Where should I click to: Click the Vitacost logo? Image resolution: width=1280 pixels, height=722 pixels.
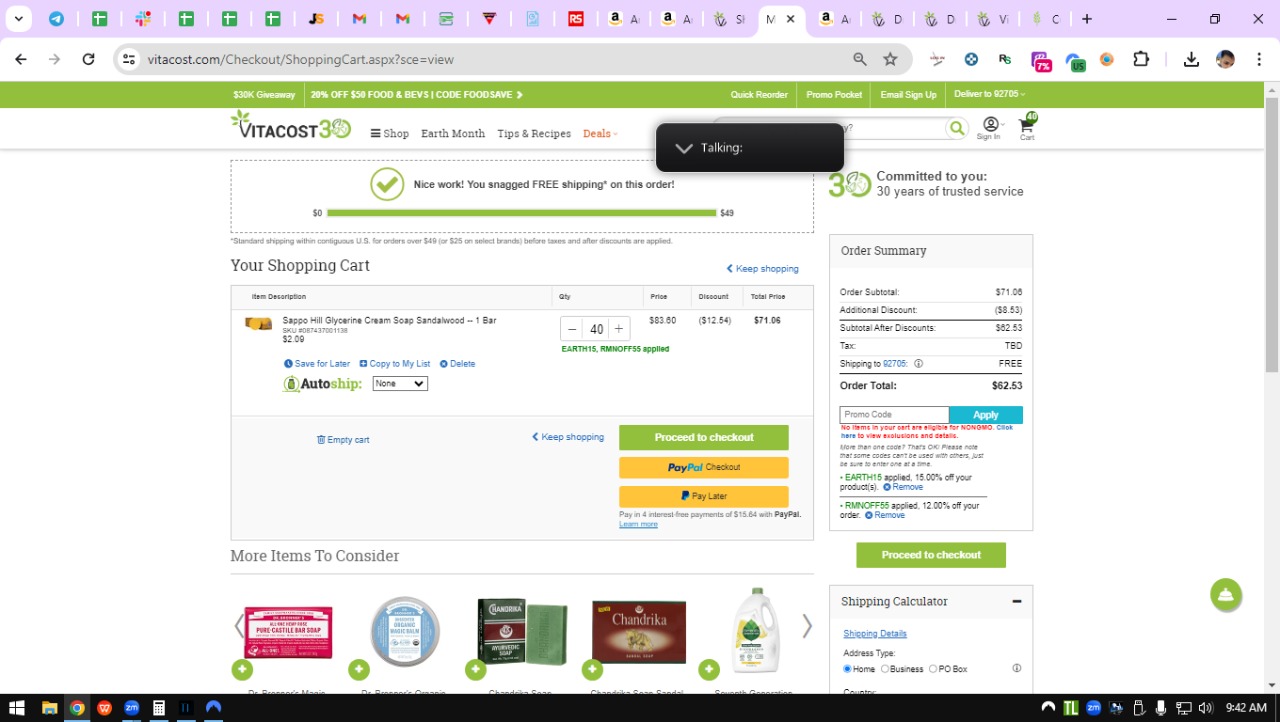tap(291, 126)
